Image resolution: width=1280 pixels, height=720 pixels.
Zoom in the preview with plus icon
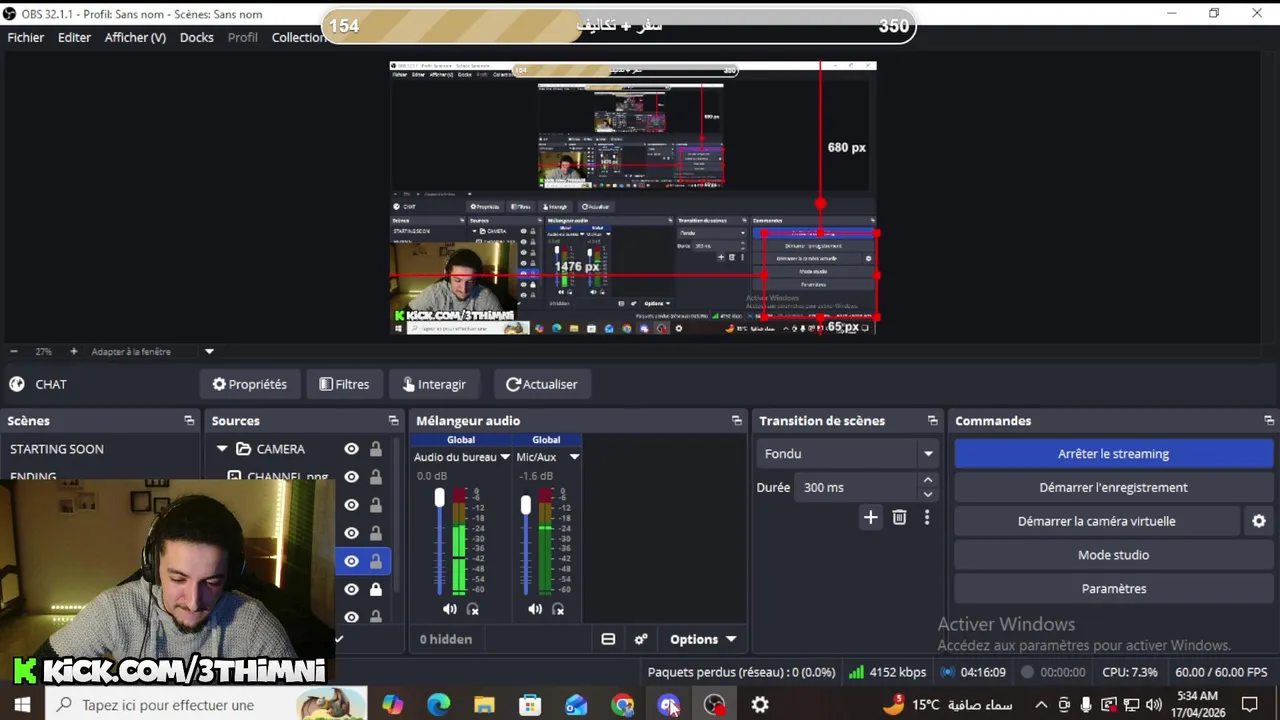(x=73, y=352)
